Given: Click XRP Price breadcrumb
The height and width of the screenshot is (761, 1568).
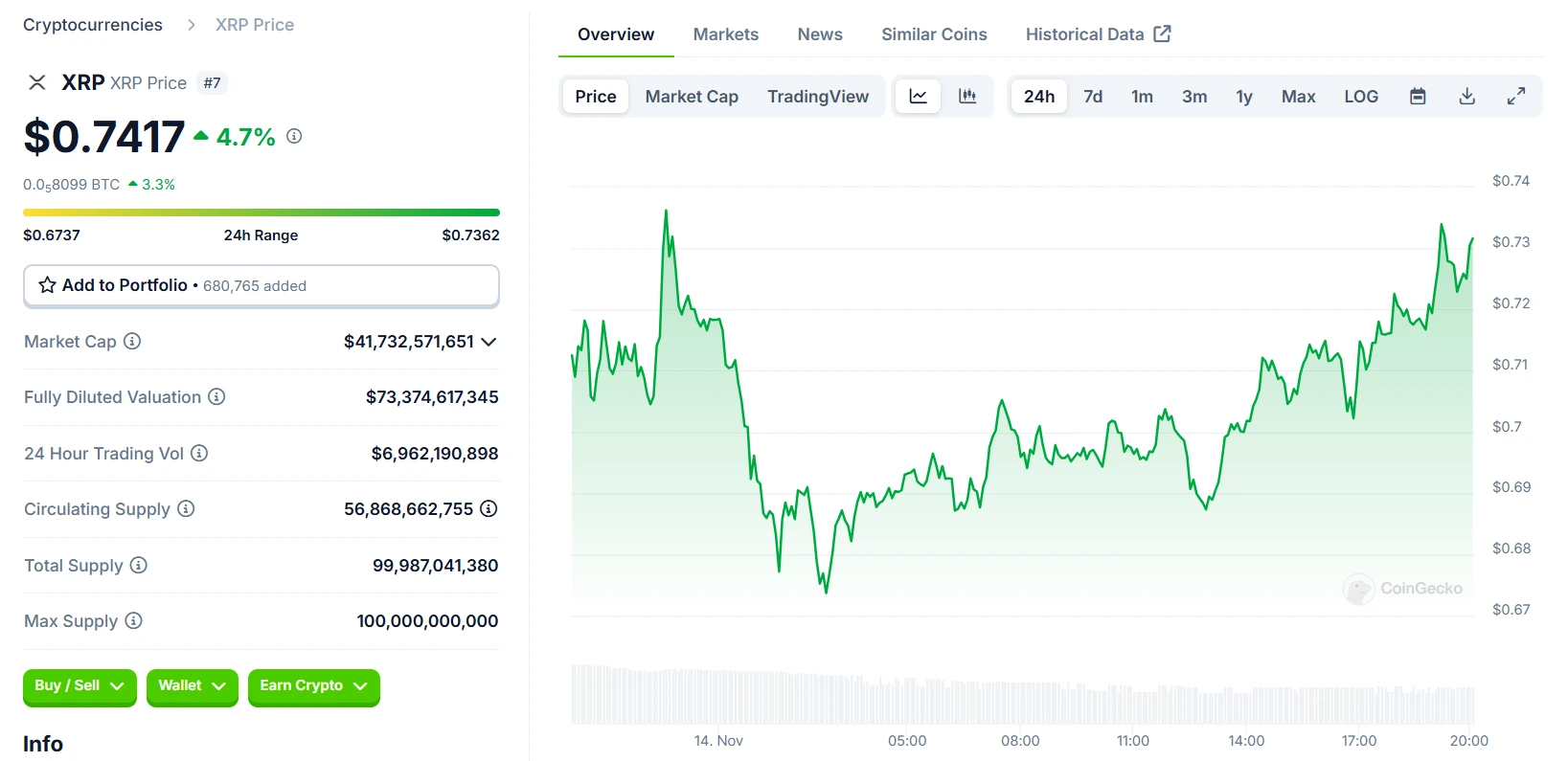Looking at the screenshot, I should [x=255, y=25].
